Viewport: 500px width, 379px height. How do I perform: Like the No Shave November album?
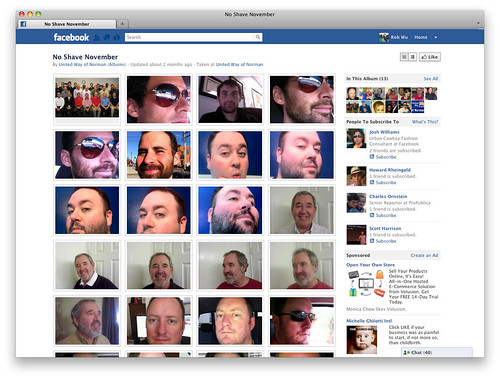(x=430, y=57)
